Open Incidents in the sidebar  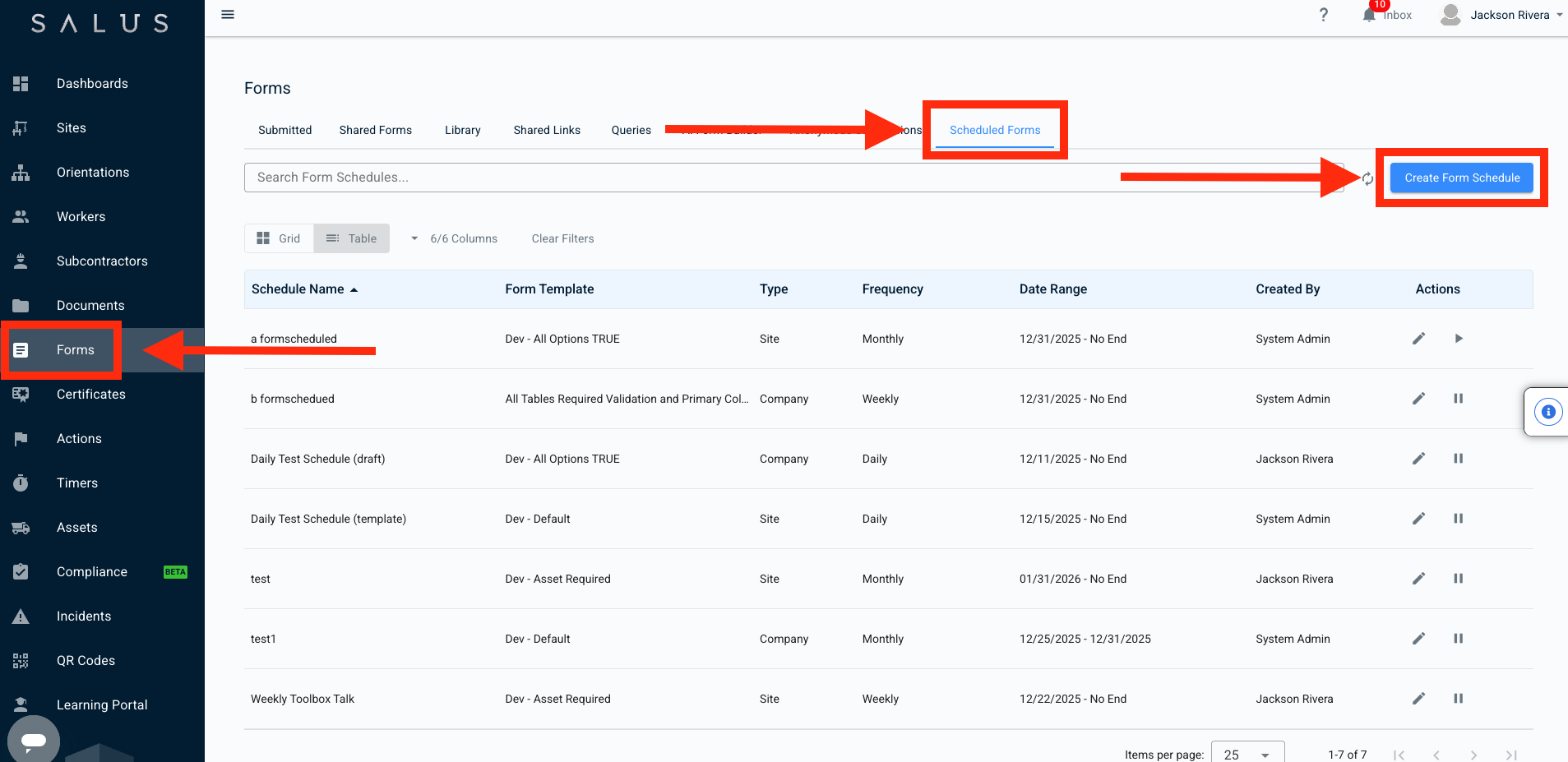pos(83,617)
